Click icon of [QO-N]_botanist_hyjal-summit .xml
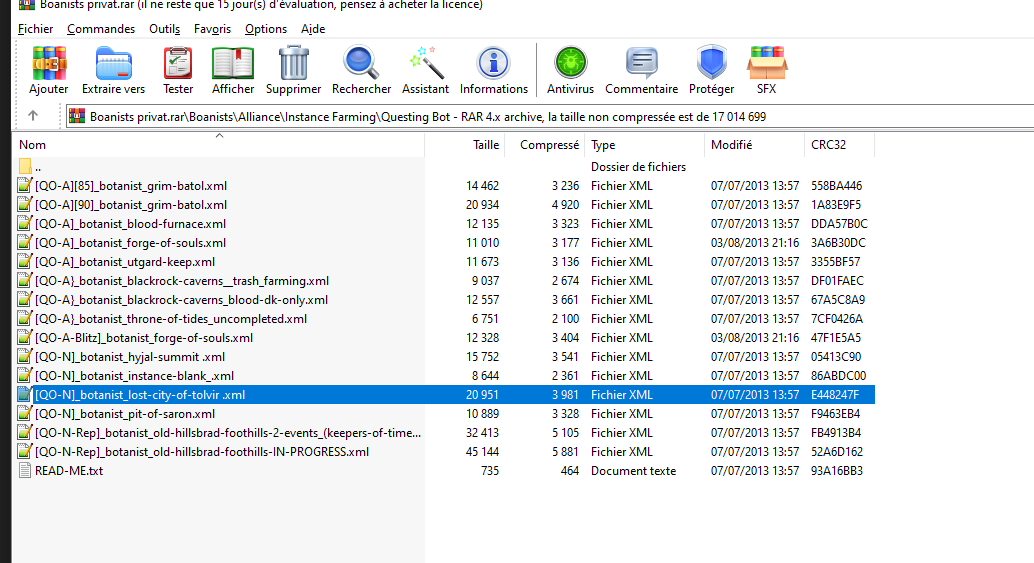The image size is (1034, 563). [x=25, y=357]
